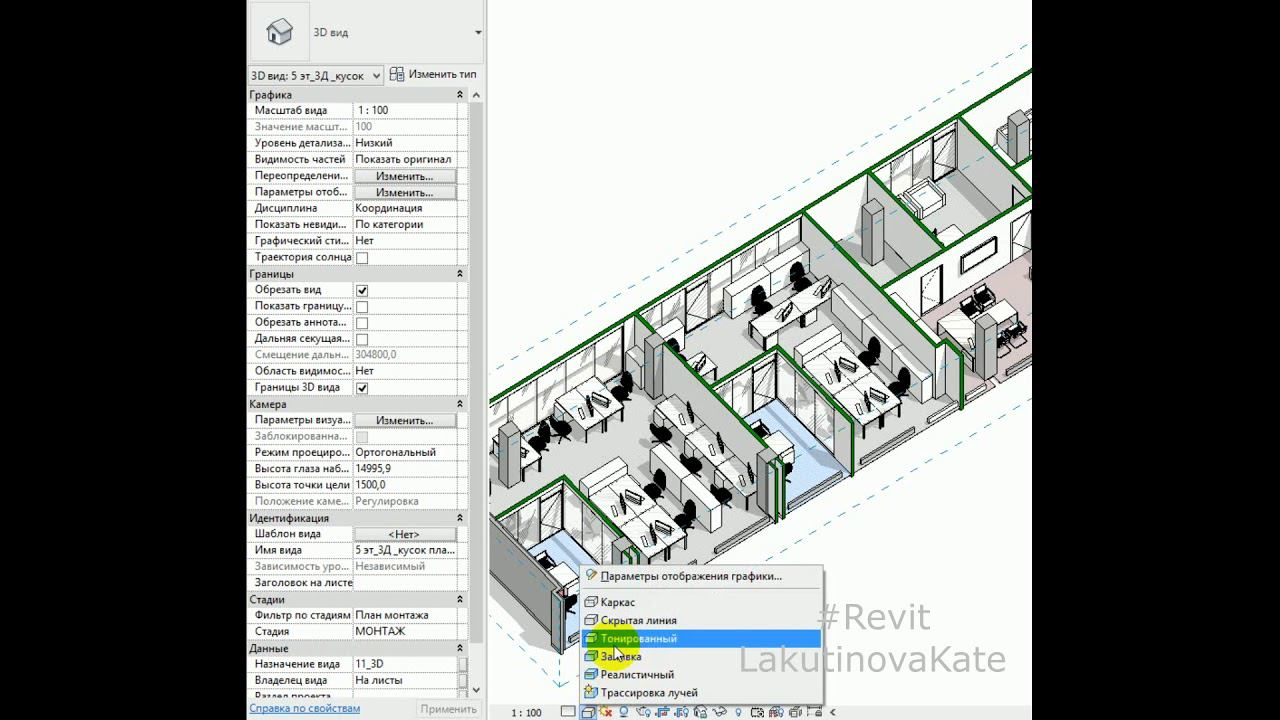Image resolution: width=1280 pixels, height=720 pixels.
Task: Click the properties scrollbar up arrow
Action: (476, 95)
